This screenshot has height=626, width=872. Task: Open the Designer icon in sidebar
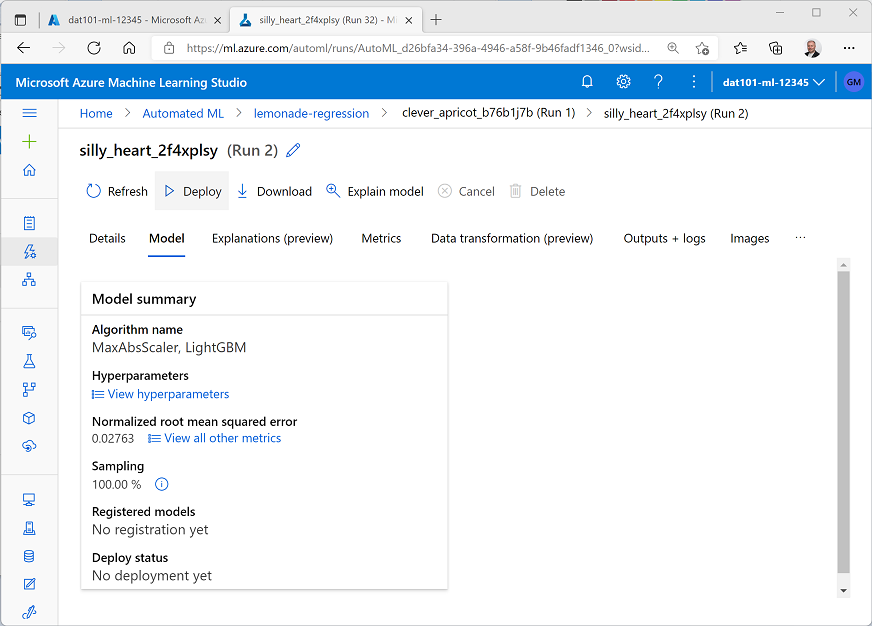[x=29, y=280]
